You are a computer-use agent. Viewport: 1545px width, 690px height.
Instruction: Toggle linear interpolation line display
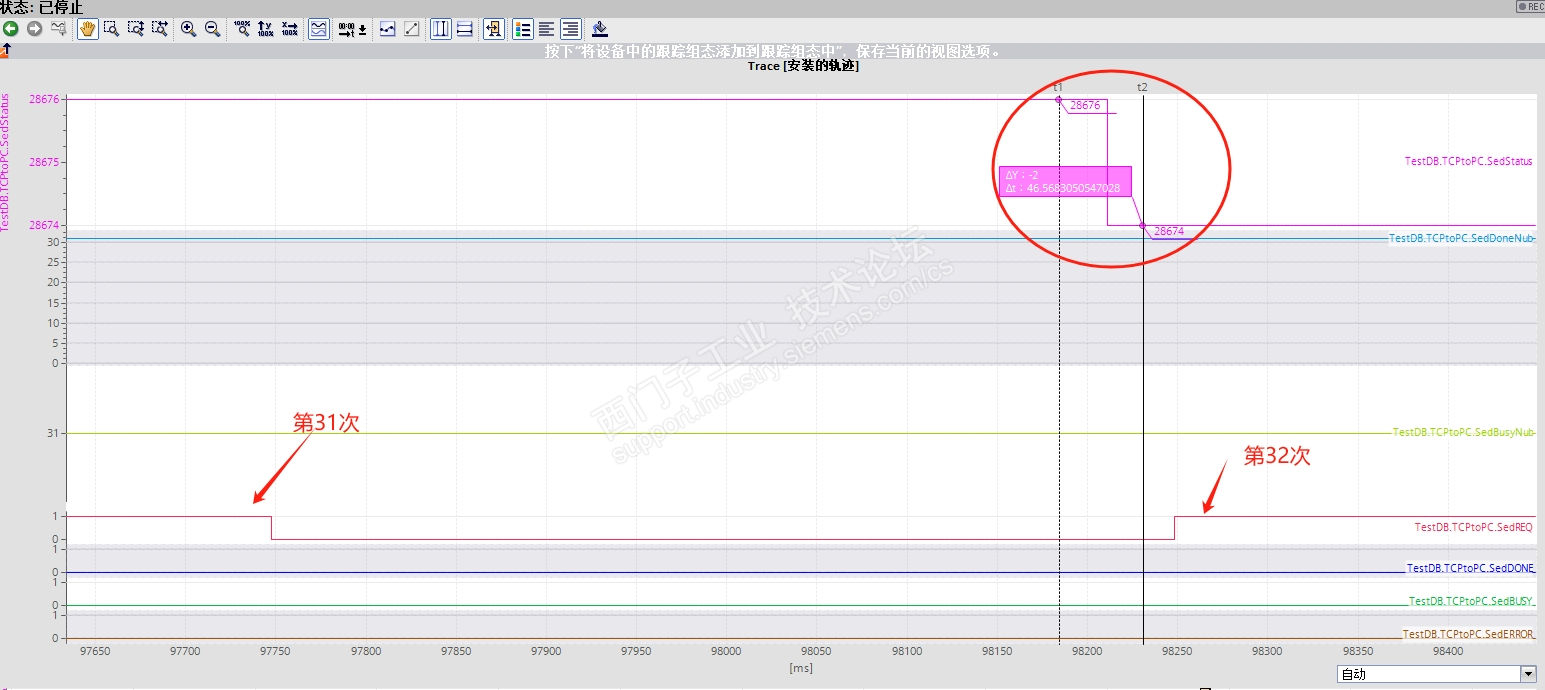[x=411, y=29]
